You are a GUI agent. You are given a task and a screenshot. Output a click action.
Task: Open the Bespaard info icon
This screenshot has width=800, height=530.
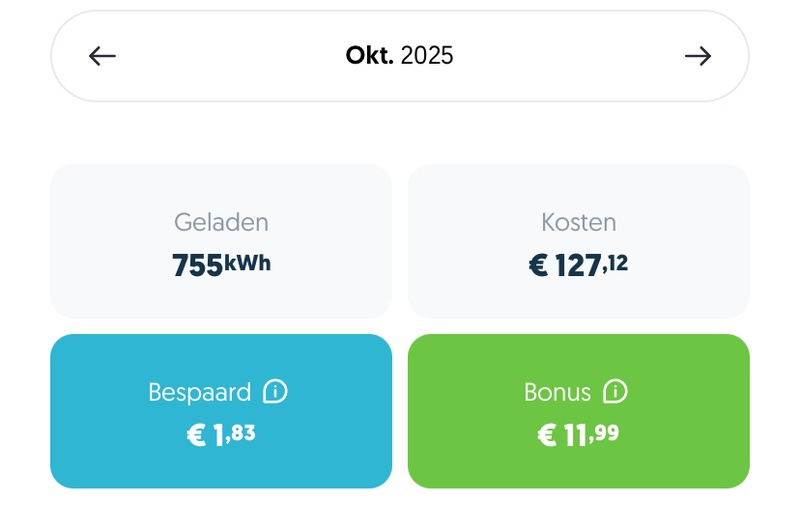pos(275,391)
